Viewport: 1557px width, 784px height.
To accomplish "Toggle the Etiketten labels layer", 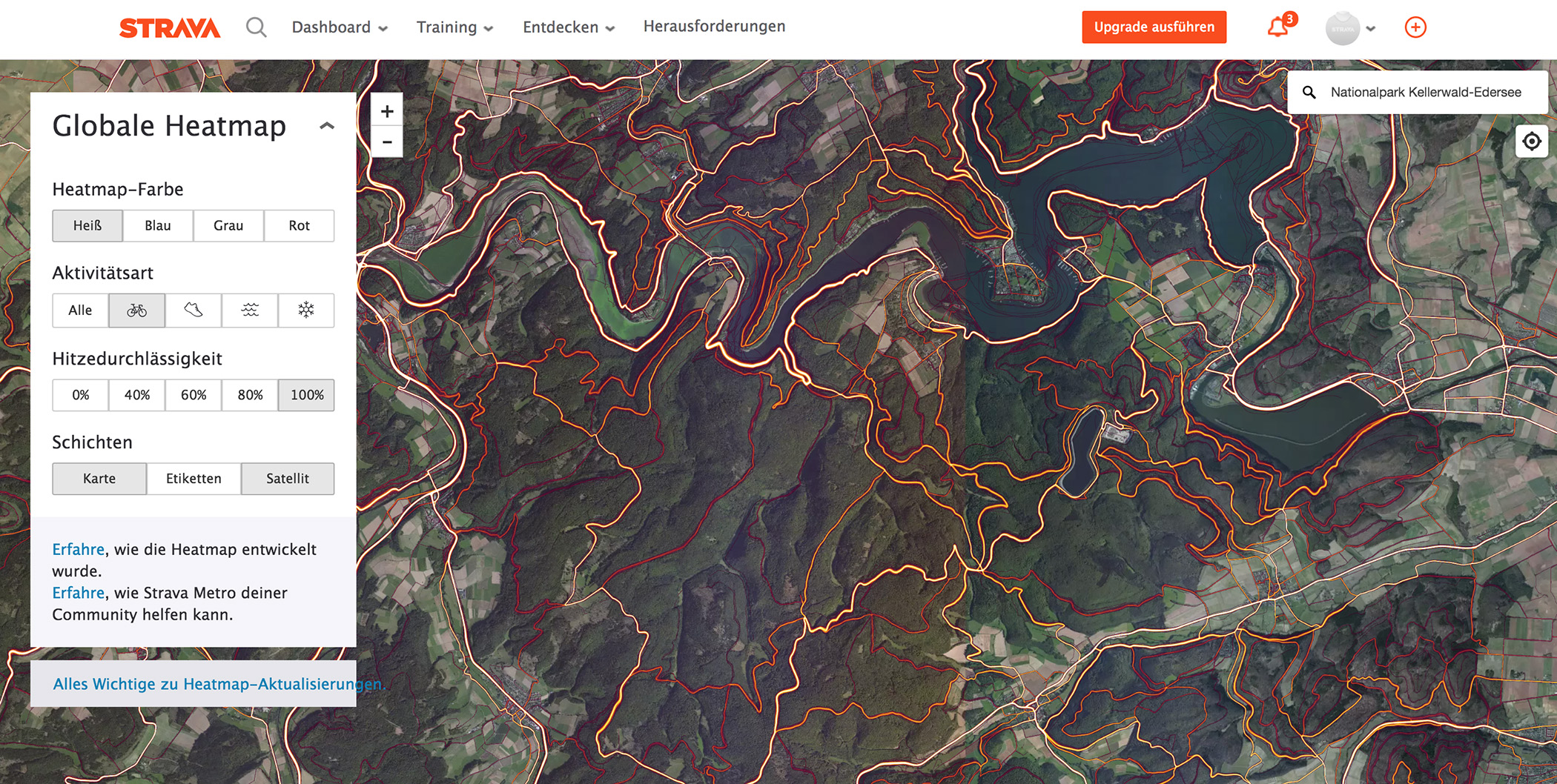I will tap(194, 479).
